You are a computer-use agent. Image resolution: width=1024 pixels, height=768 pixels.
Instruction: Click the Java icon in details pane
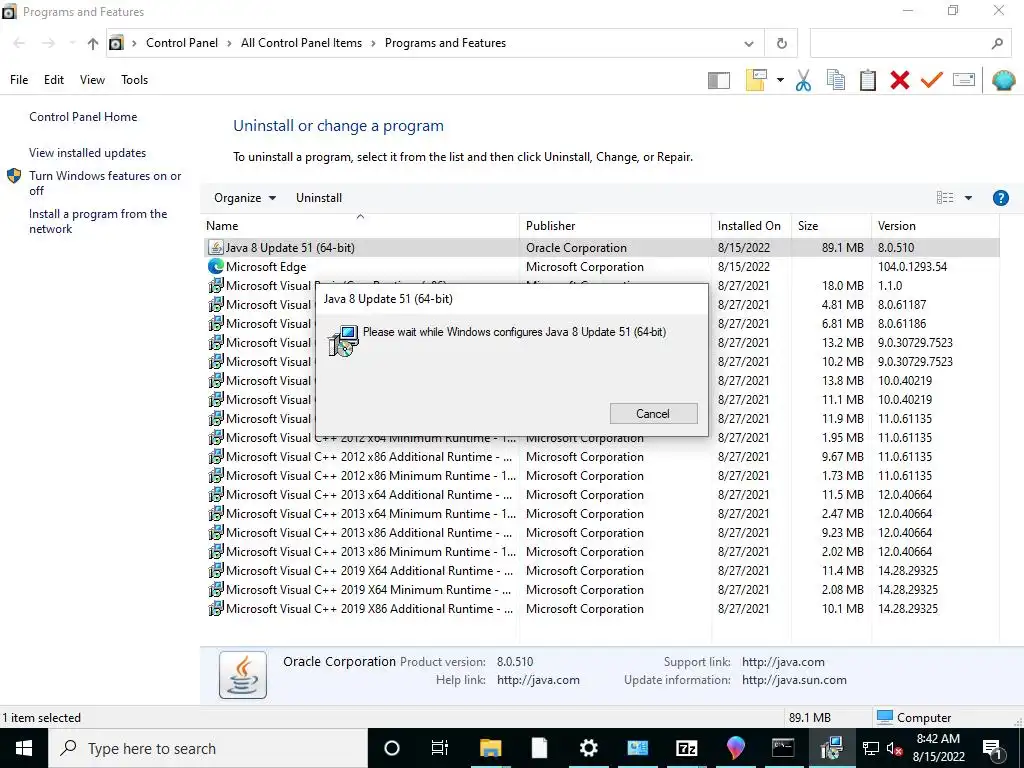243,675
